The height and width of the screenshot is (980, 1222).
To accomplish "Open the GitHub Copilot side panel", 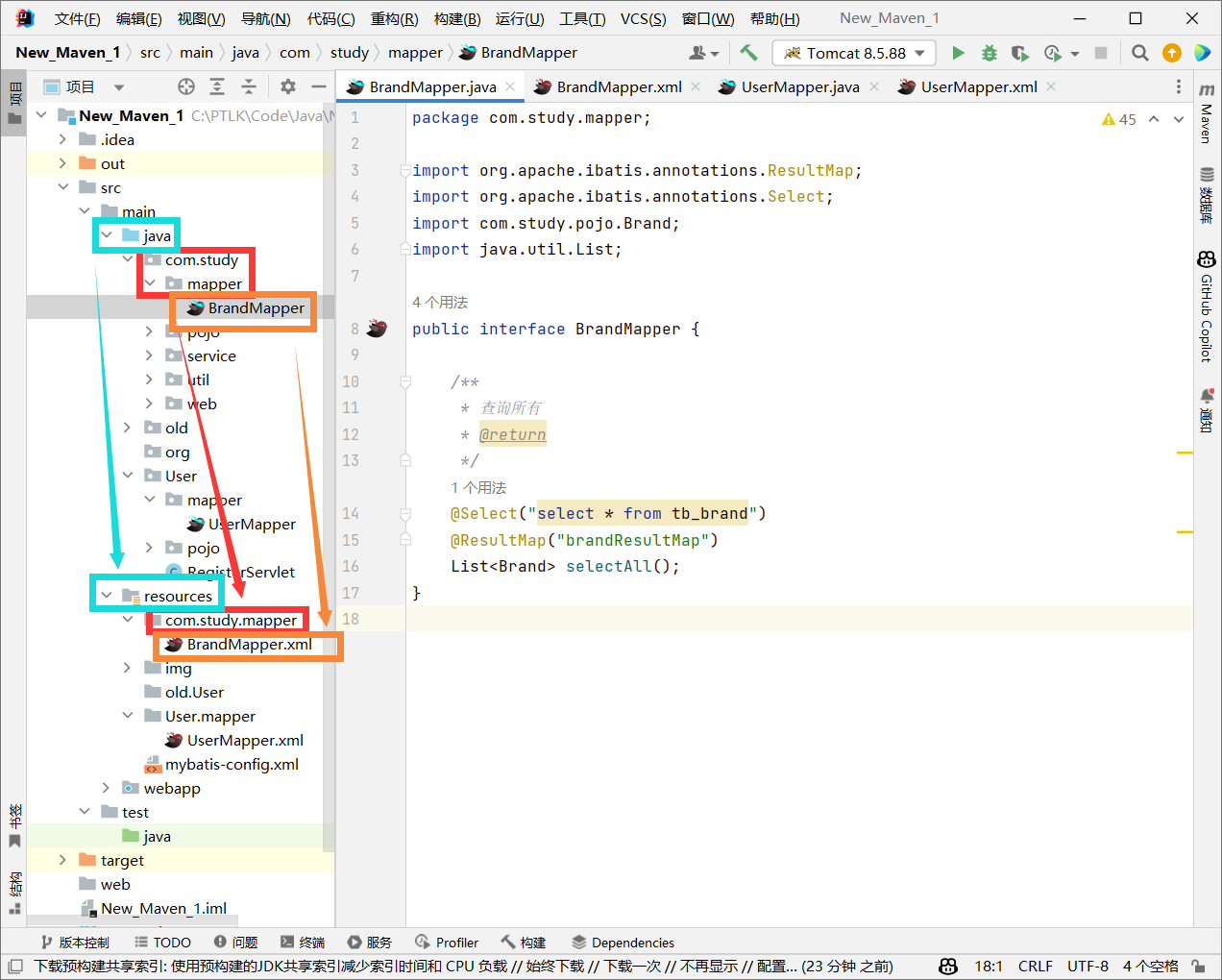I will (1207, 307).
